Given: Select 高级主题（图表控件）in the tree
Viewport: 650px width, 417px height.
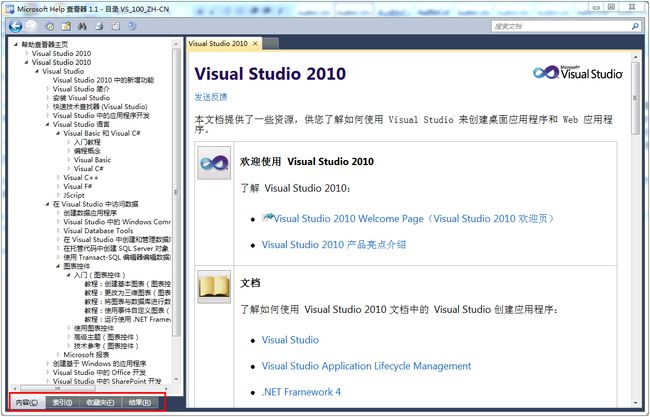Looking at the screenshot, I should (106, 337).
